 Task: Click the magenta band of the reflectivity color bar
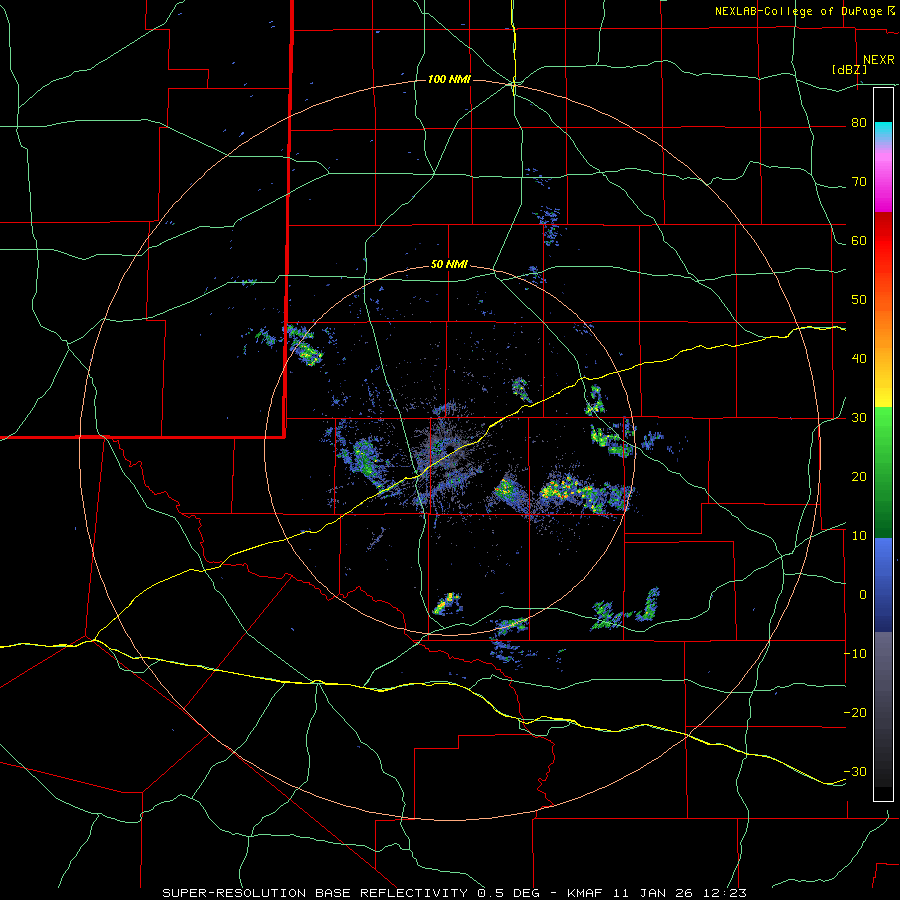883,183
